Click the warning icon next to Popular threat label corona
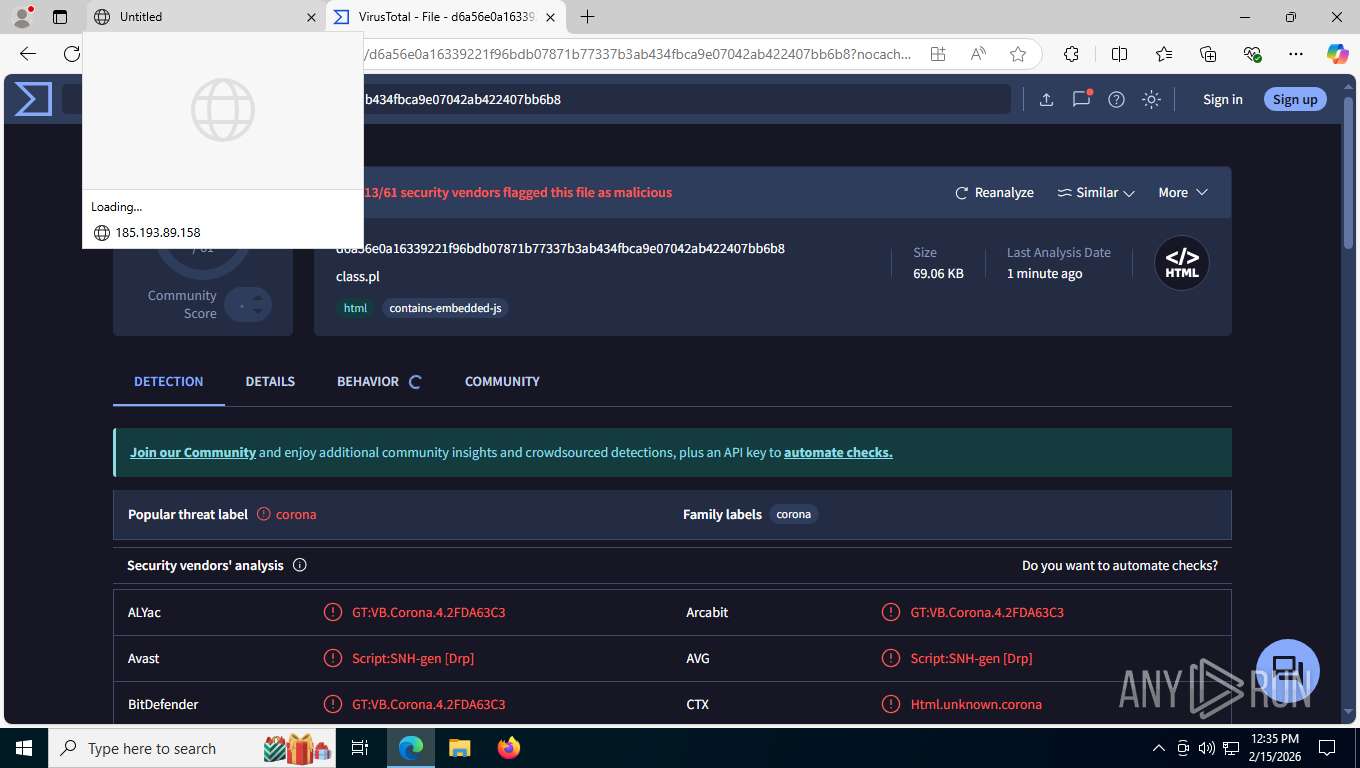This screenshot has width=1360, height=768. coord(264,514)
